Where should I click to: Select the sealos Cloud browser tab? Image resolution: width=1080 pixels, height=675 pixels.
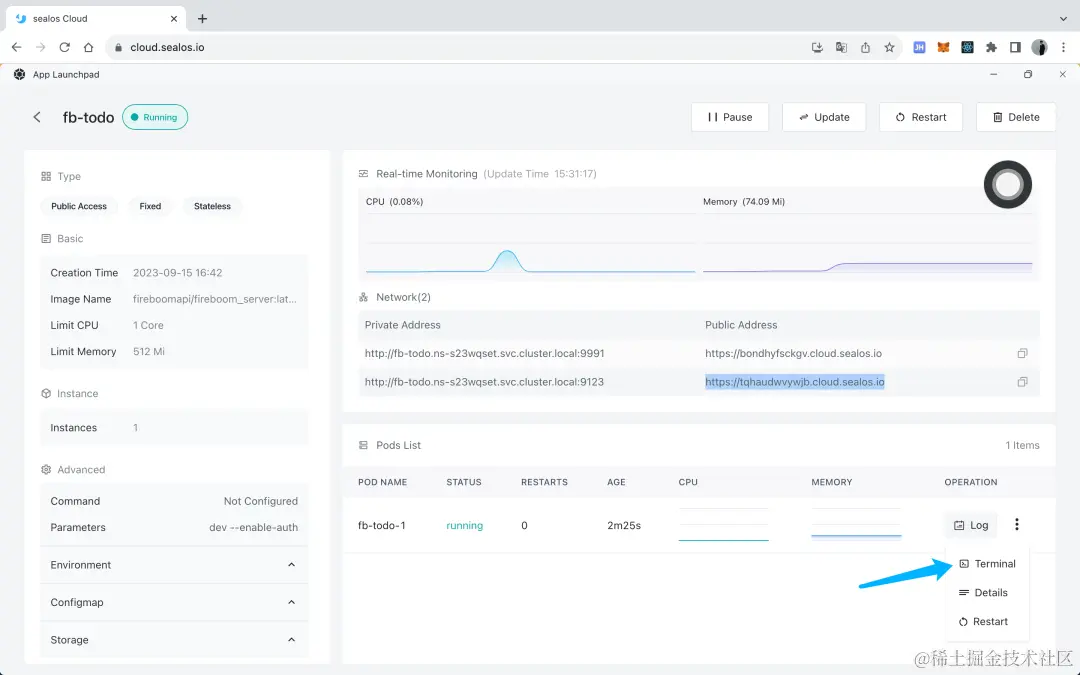coord(96,19)
